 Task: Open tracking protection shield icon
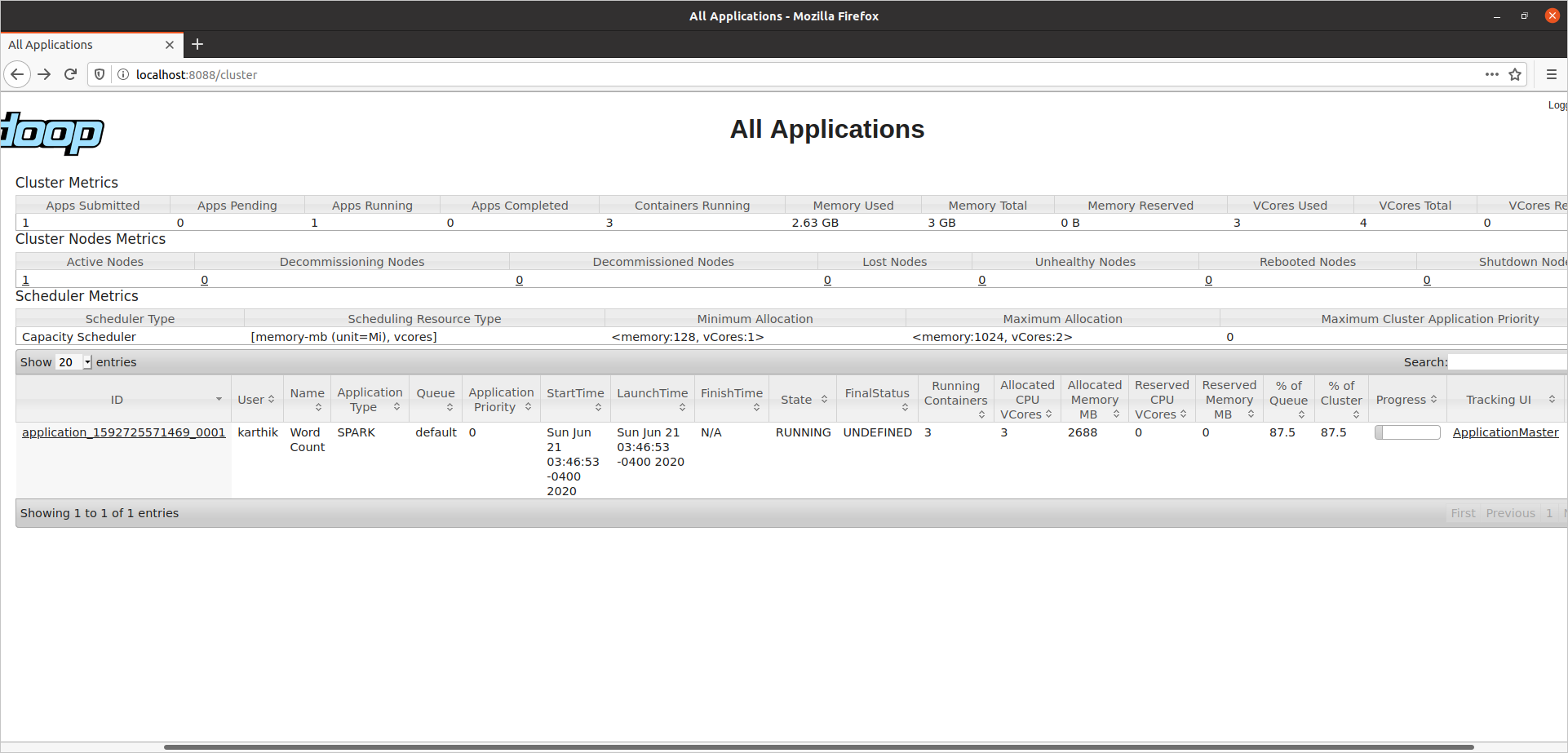100,74
